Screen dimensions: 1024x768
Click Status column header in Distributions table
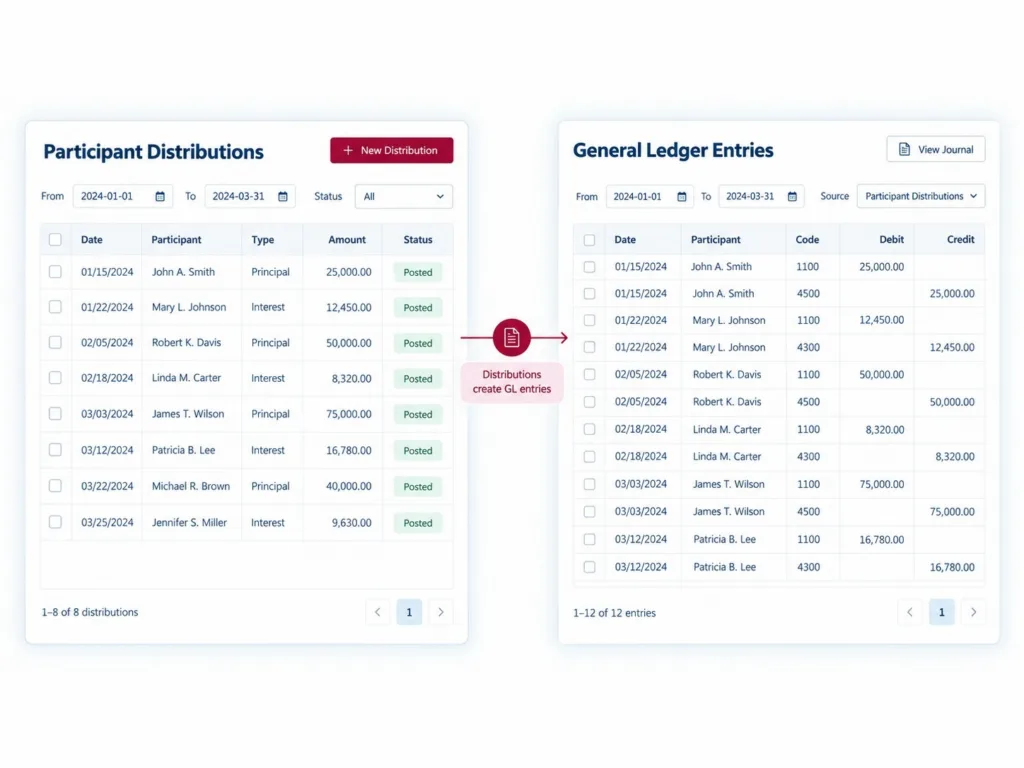pos(418,240)
